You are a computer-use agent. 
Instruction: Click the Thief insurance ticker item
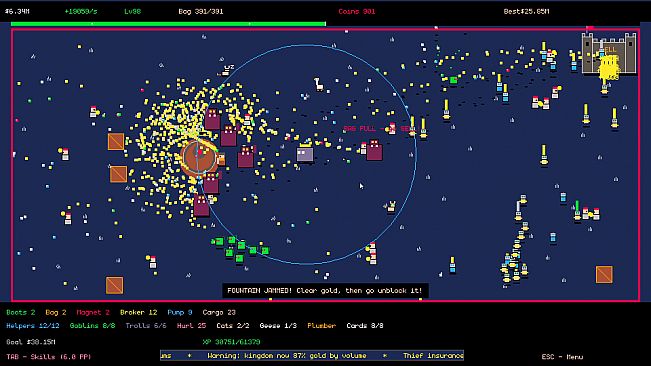433,356
